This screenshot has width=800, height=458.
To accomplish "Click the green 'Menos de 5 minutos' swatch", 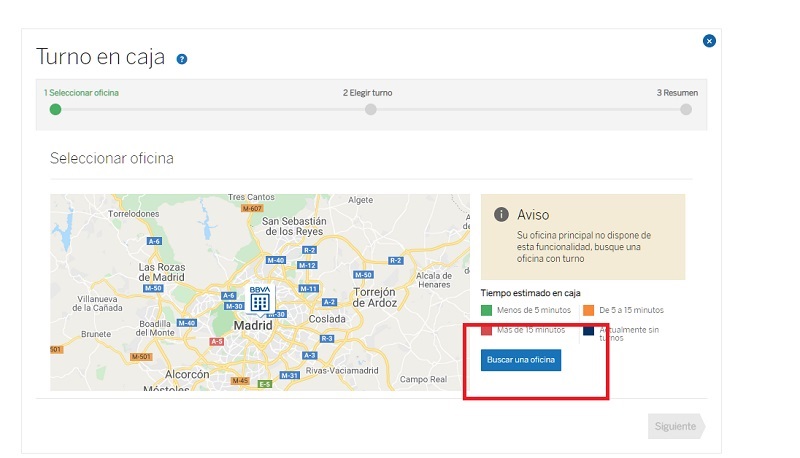I will click(x=489, y=310).
